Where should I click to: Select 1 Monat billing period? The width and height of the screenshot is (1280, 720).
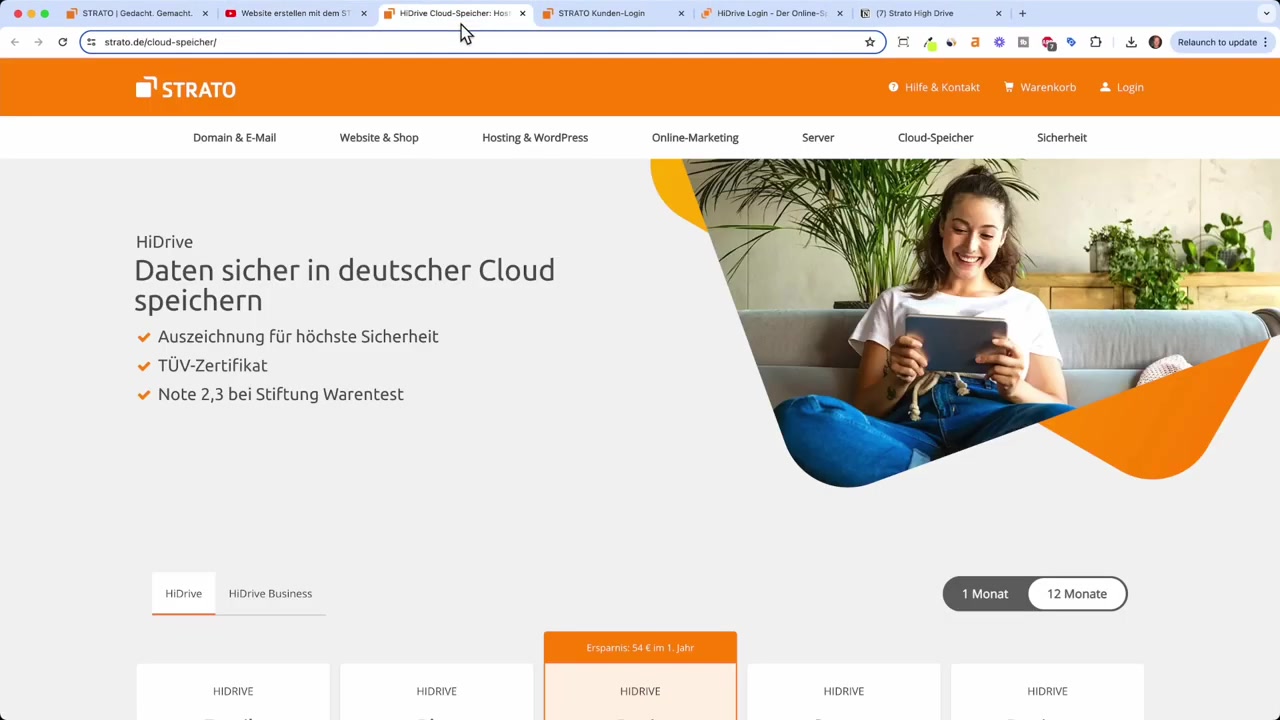pos(985,594)
